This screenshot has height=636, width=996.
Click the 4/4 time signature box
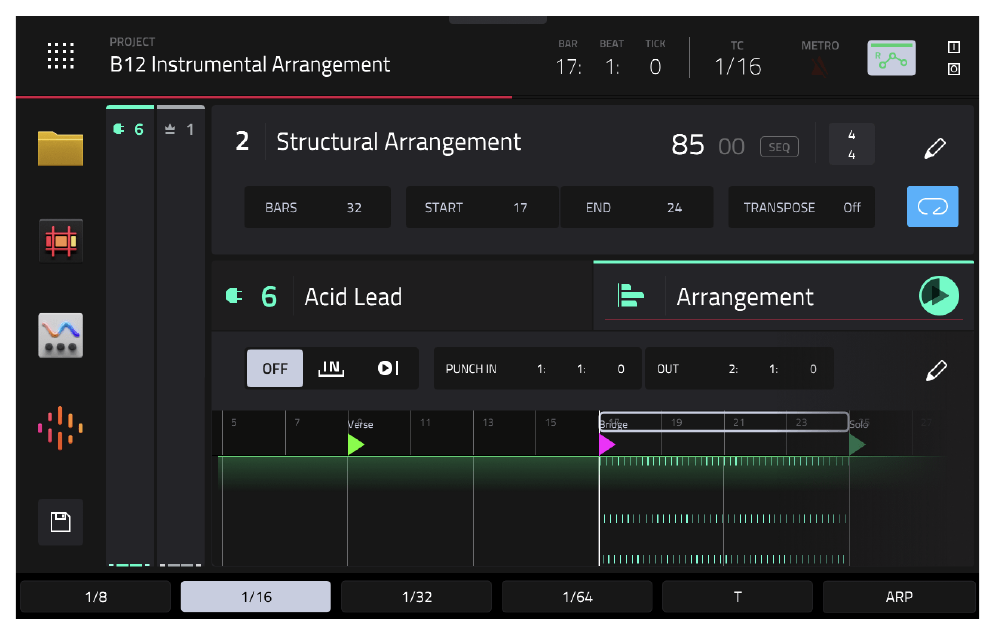point(851,144)
